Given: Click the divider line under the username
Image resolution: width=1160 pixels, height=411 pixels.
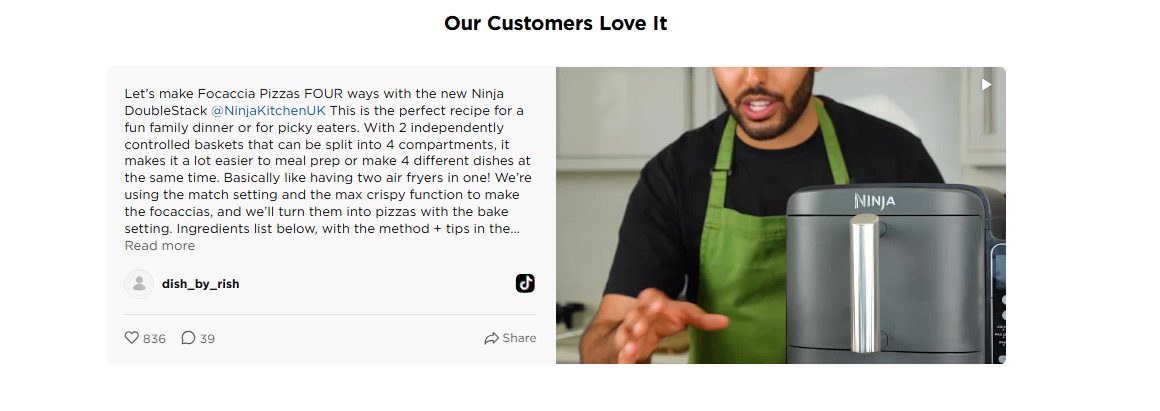Looking at the screenshot, I should tap(331, 314).
